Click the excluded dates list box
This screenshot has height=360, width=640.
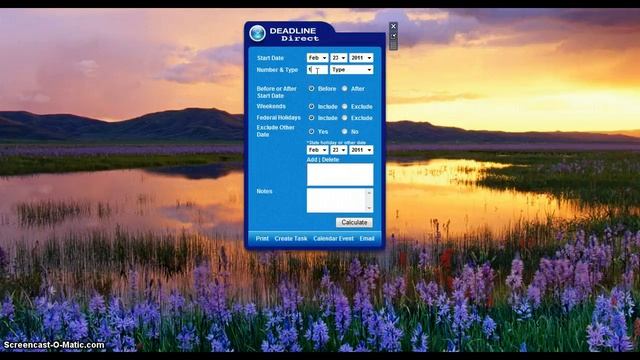click(340, 175)
